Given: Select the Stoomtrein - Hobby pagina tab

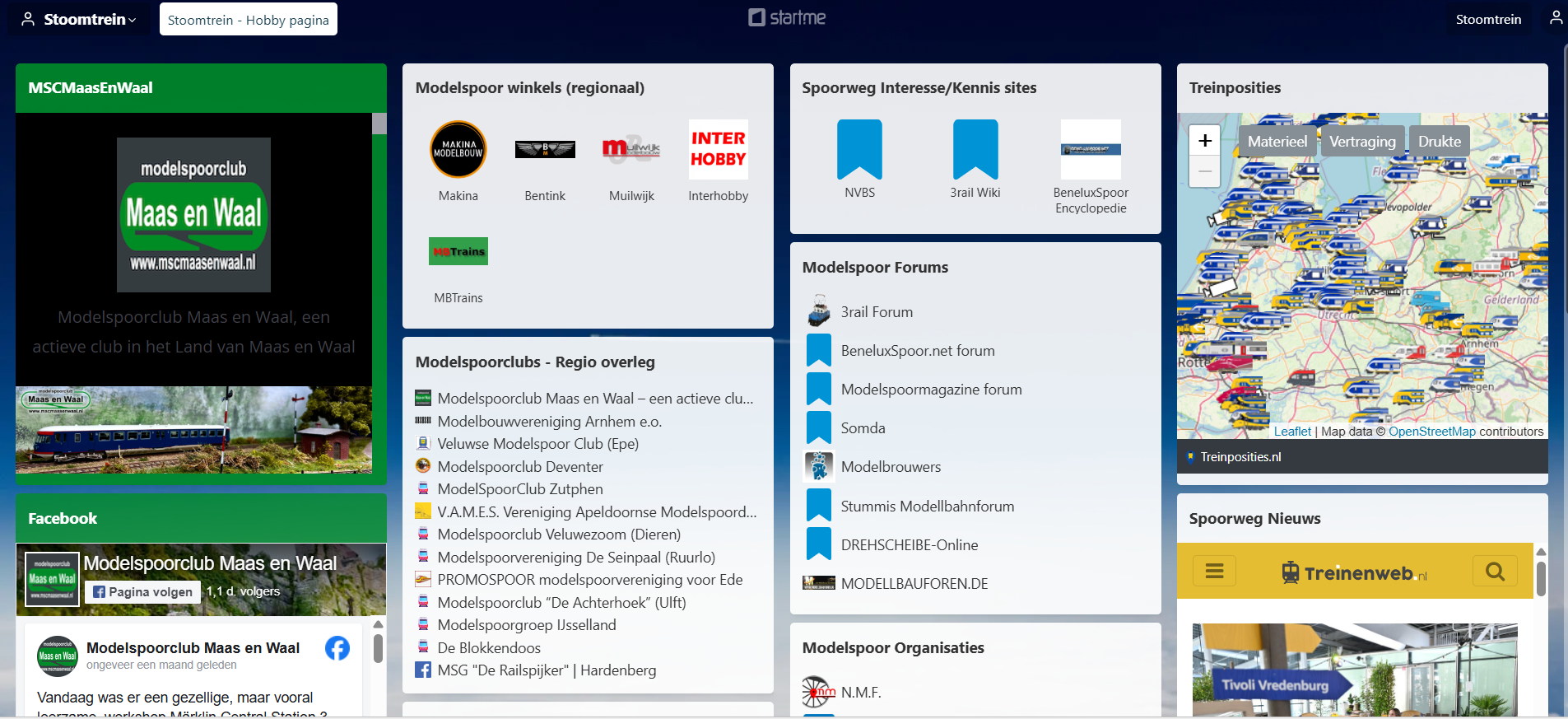Looking at the screenshot, I should coord(249,20).
